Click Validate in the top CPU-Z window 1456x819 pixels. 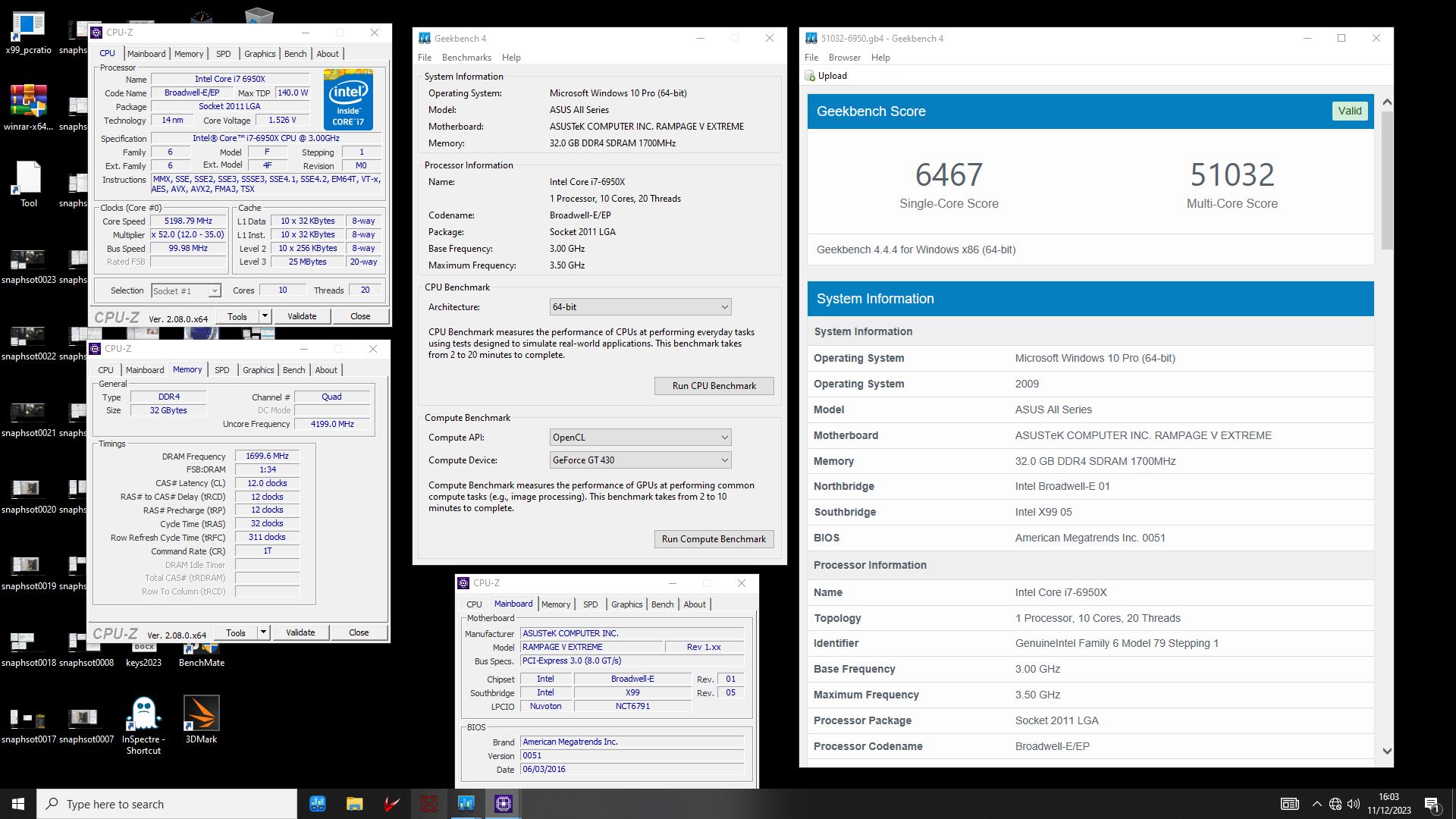(302, 316)
